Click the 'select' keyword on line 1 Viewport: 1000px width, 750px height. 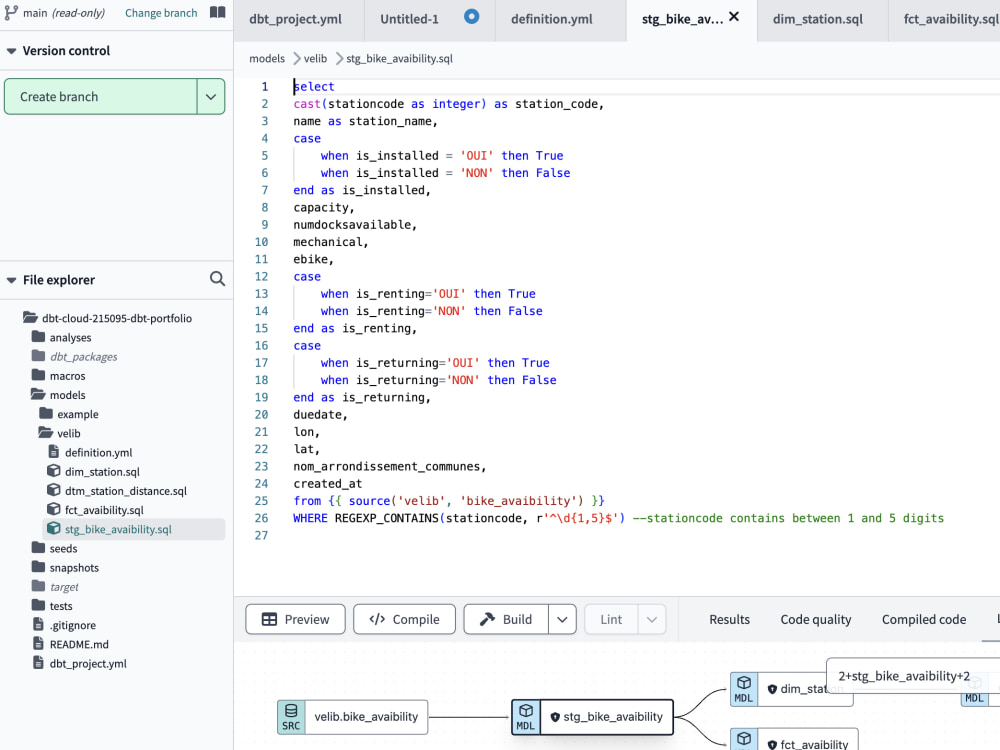314,86
